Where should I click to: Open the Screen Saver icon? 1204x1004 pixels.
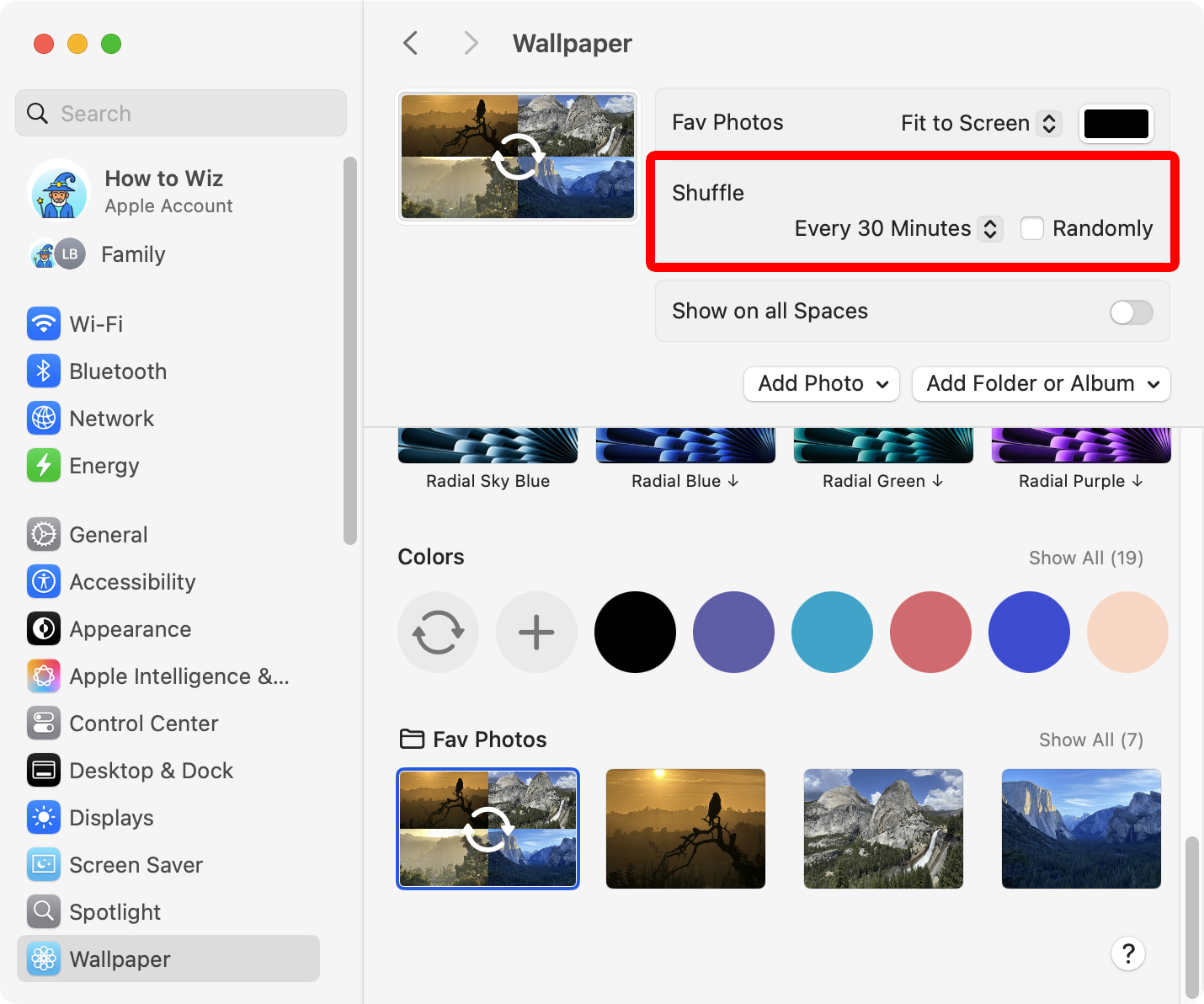pyautogui.click(x=43, y=865)
